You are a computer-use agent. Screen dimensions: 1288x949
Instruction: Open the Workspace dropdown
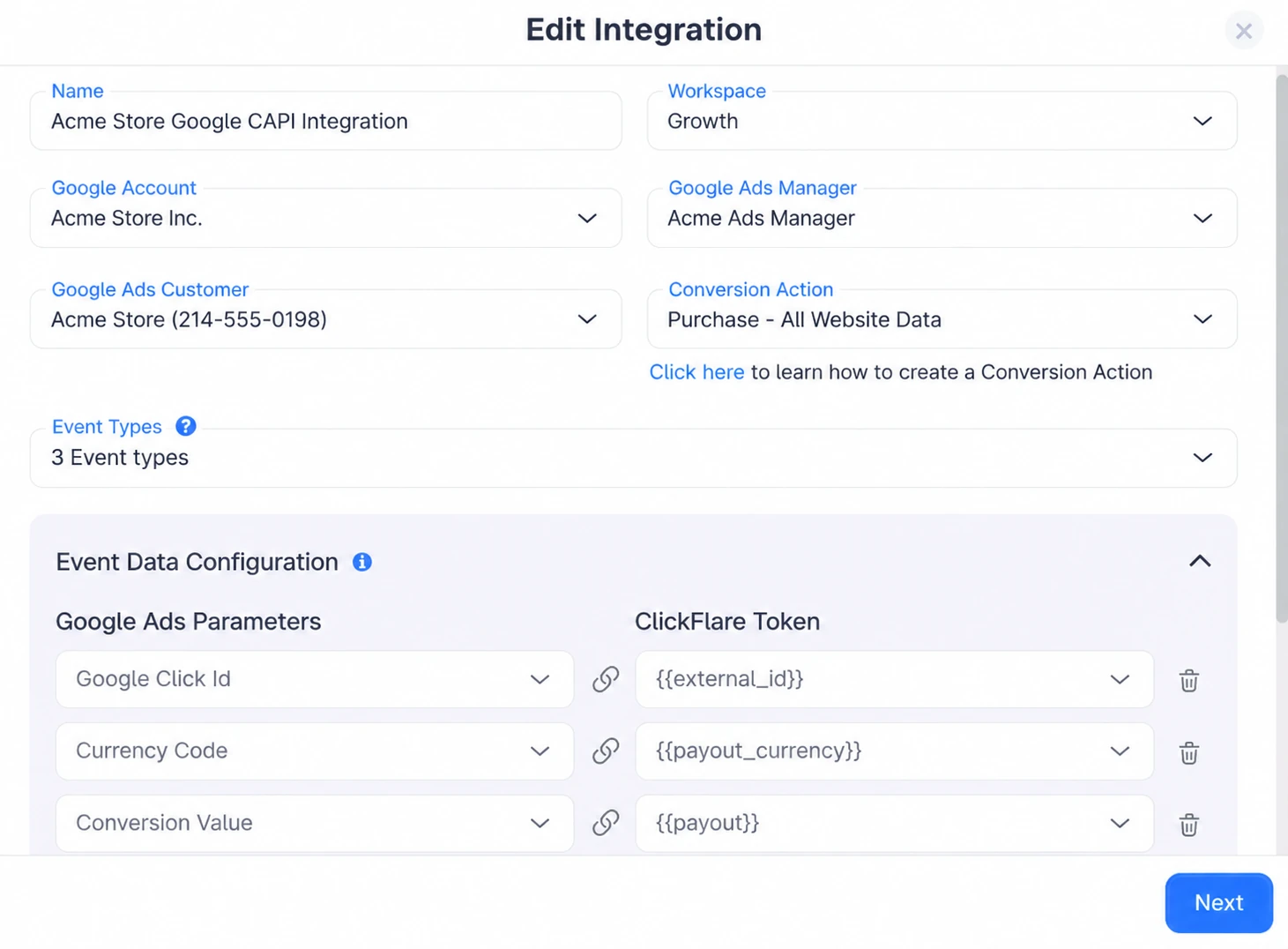coord(942,121)
